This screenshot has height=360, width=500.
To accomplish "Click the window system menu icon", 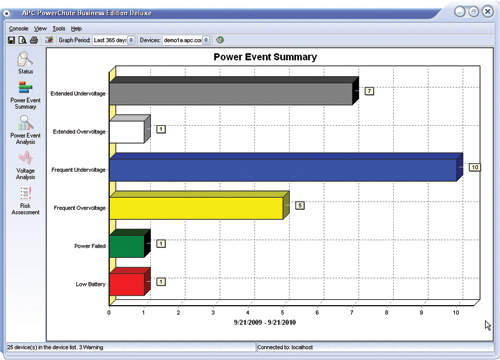I will click(7, 13).
